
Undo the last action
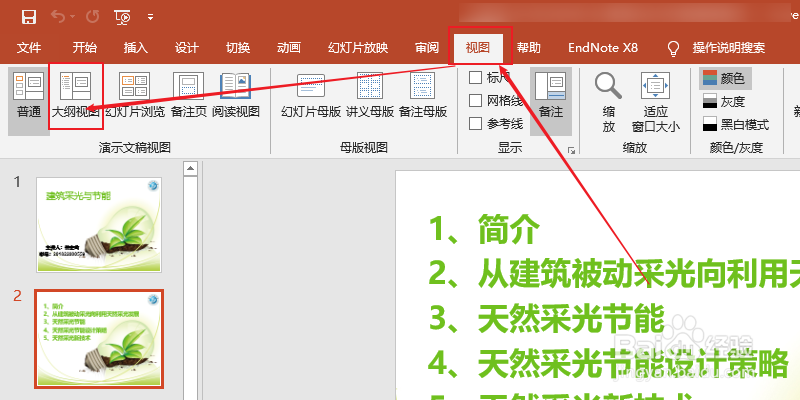coord(58,17)
